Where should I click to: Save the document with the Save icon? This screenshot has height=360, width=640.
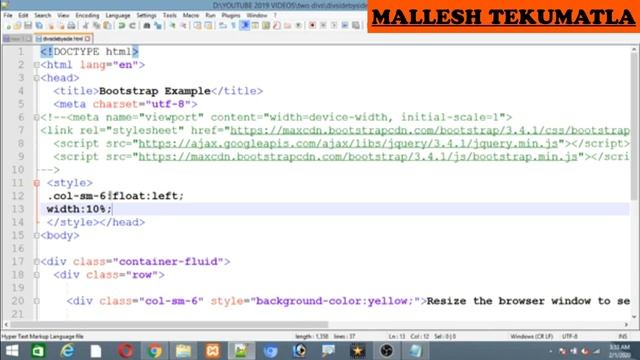(x=28, y=26)
